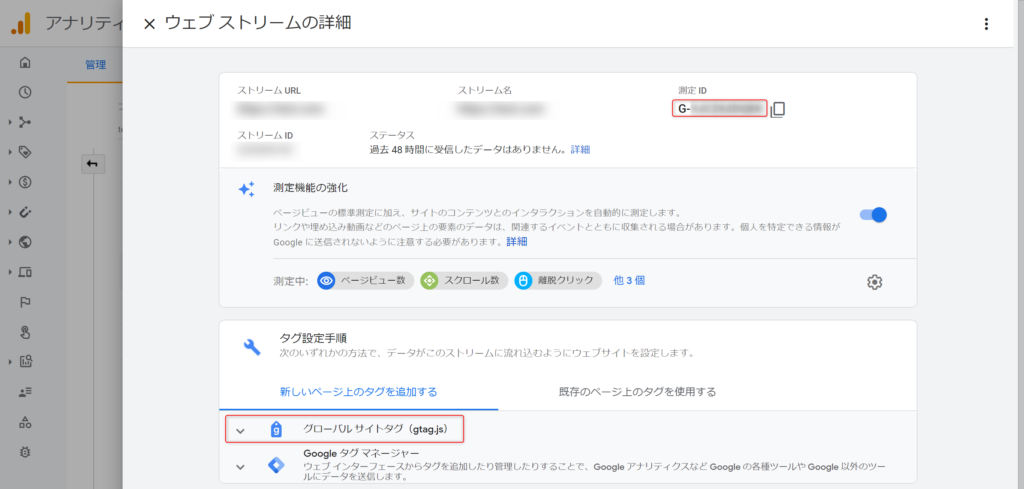Viewport: 1024px width, 489px height.
Task: Open Conversions flag icon in sidebar
Action: point(25,302)
